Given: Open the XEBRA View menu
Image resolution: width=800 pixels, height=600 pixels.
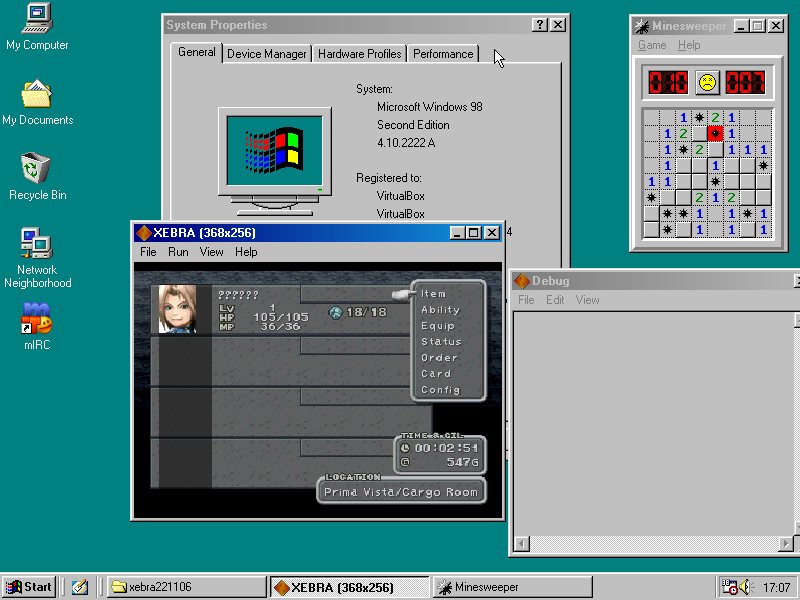Looking at the screenshot, I should pos(211,252).
